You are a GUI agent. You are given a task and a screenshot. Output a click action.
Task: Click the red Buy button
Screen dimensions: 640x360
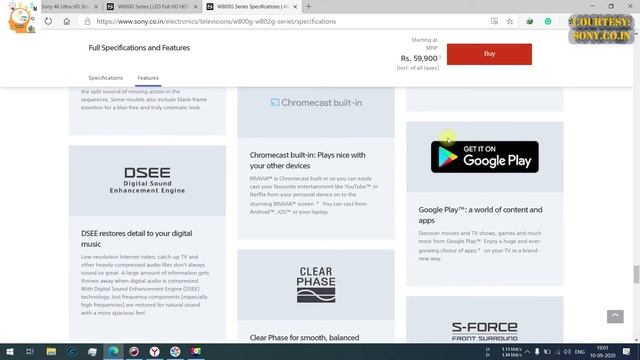point(489,54)
